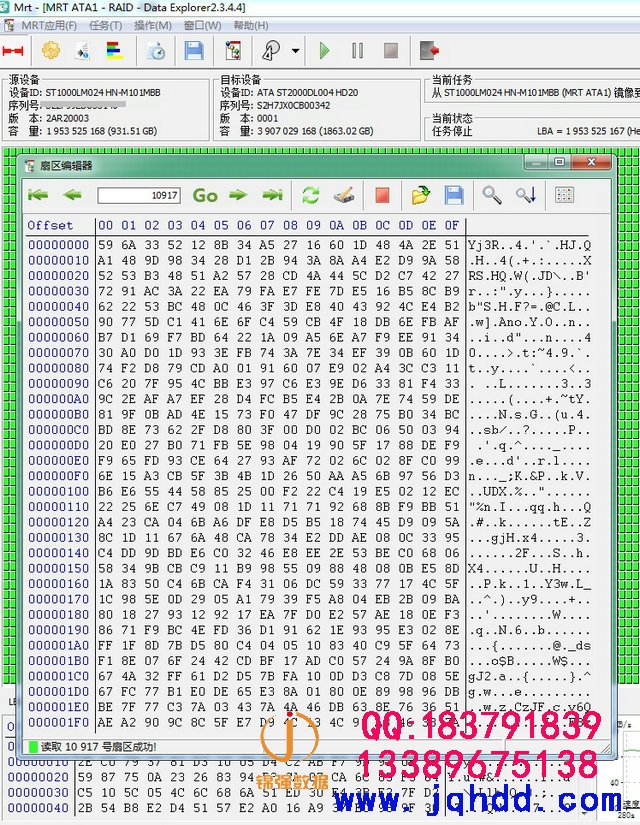
Task: Select offset row 00000000
Action: [58, 245]
